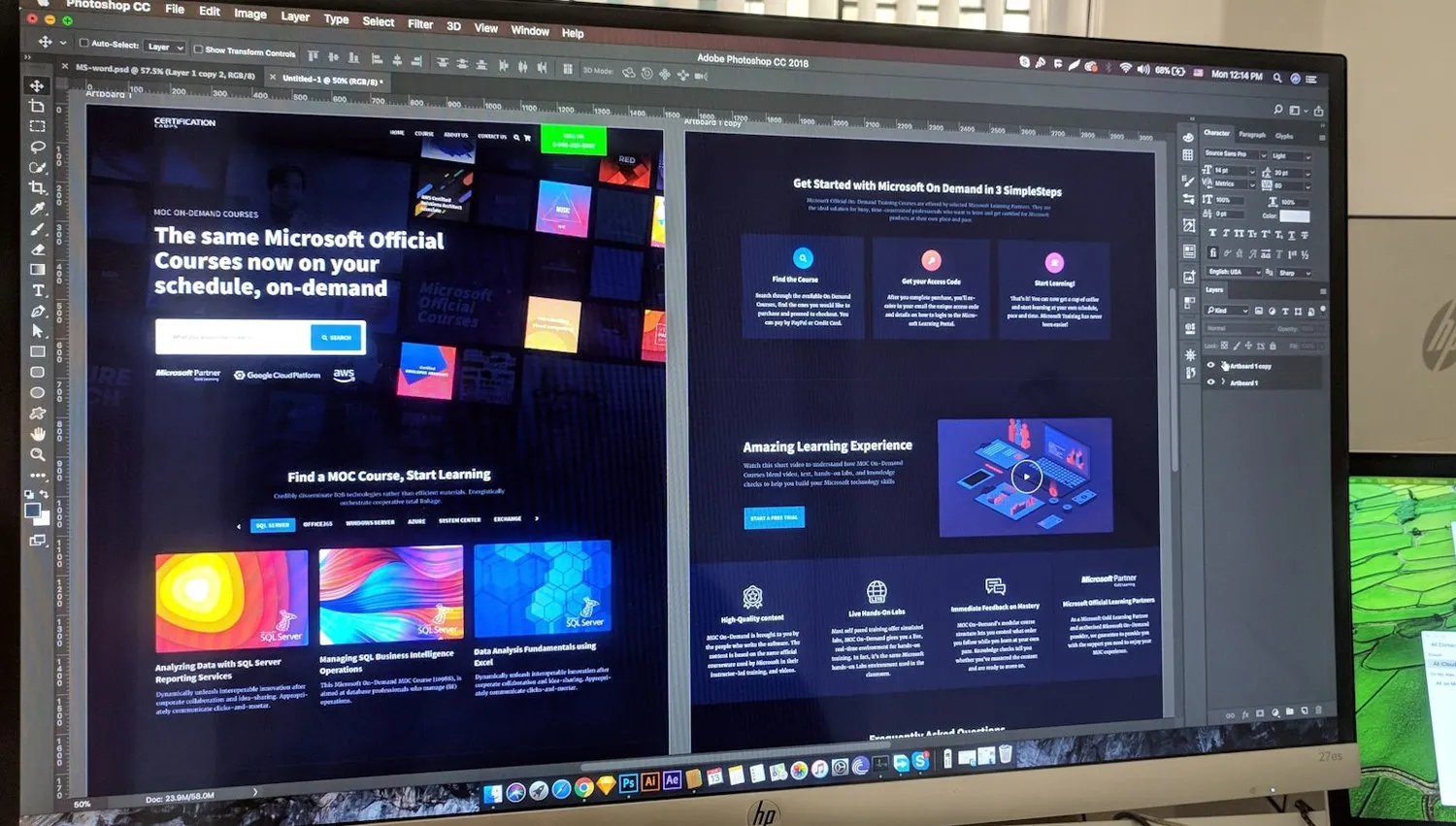Apply standard ligatures (fi) in the Character panel

[x=1213, y=252]
